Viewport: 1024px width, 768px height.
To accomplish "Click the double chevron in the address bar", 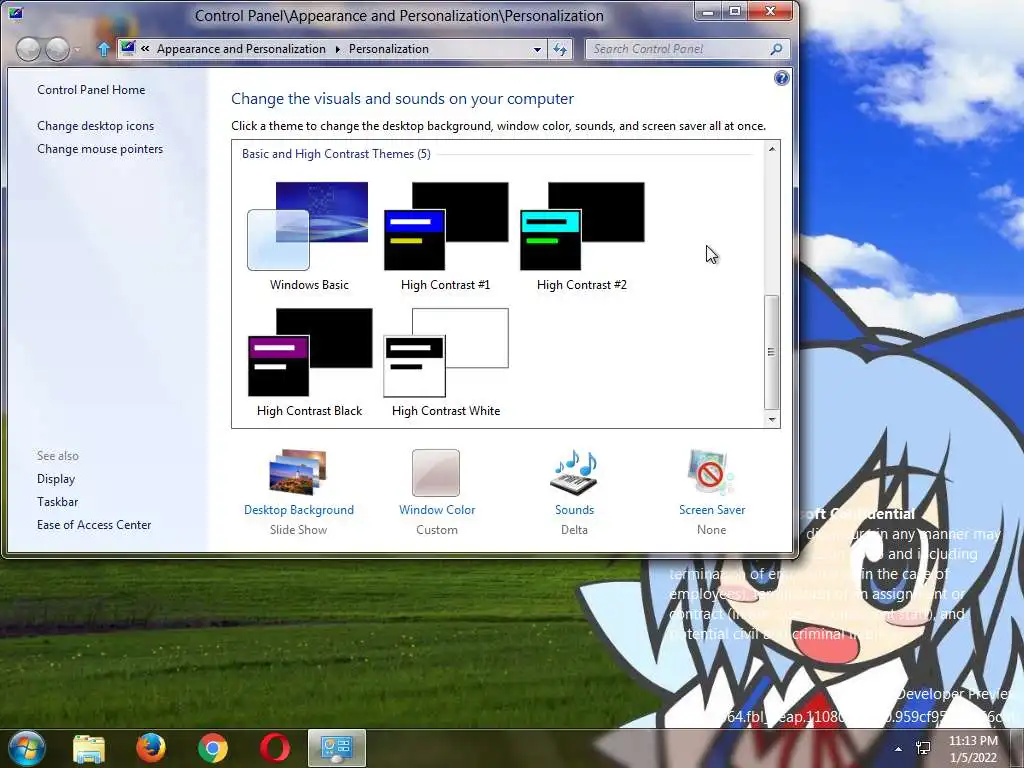I will coord(145,48).
